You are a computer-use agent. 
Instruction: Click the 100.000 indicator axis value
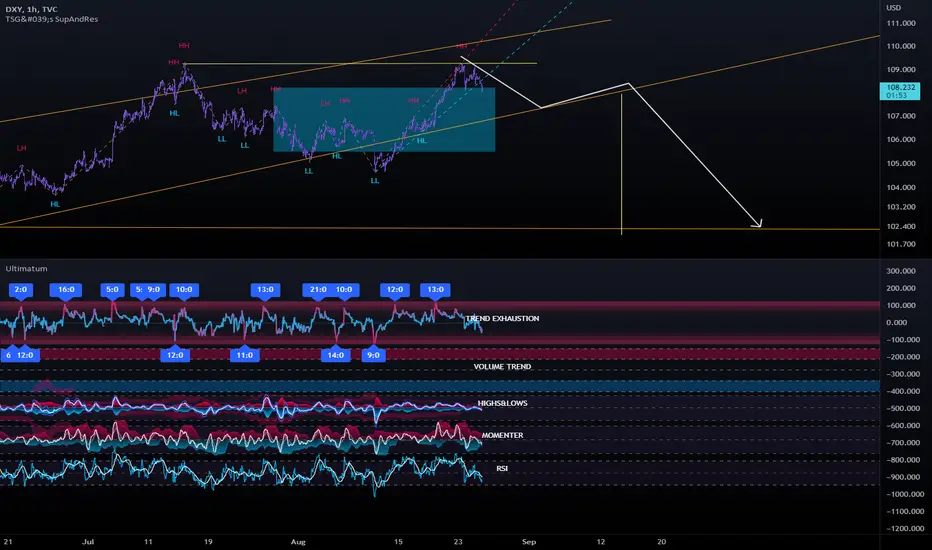(x=901, y=306)
